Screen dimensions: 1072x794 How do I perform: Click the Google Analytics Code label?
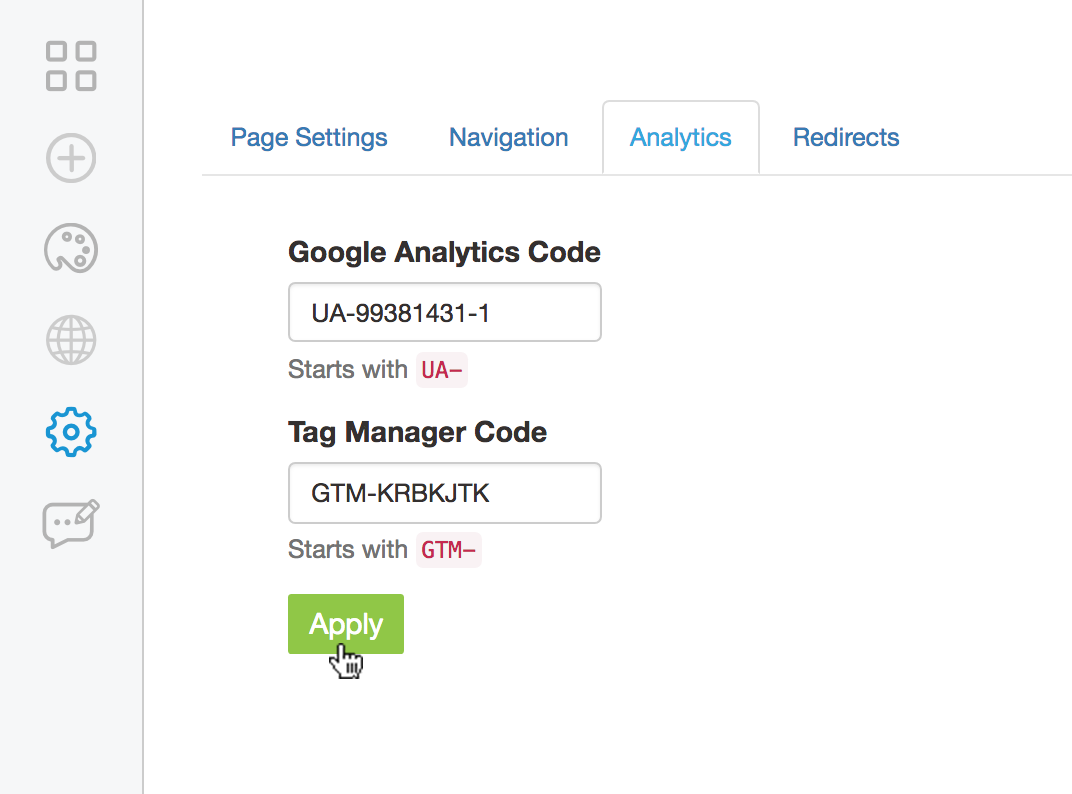coord(444,252)
